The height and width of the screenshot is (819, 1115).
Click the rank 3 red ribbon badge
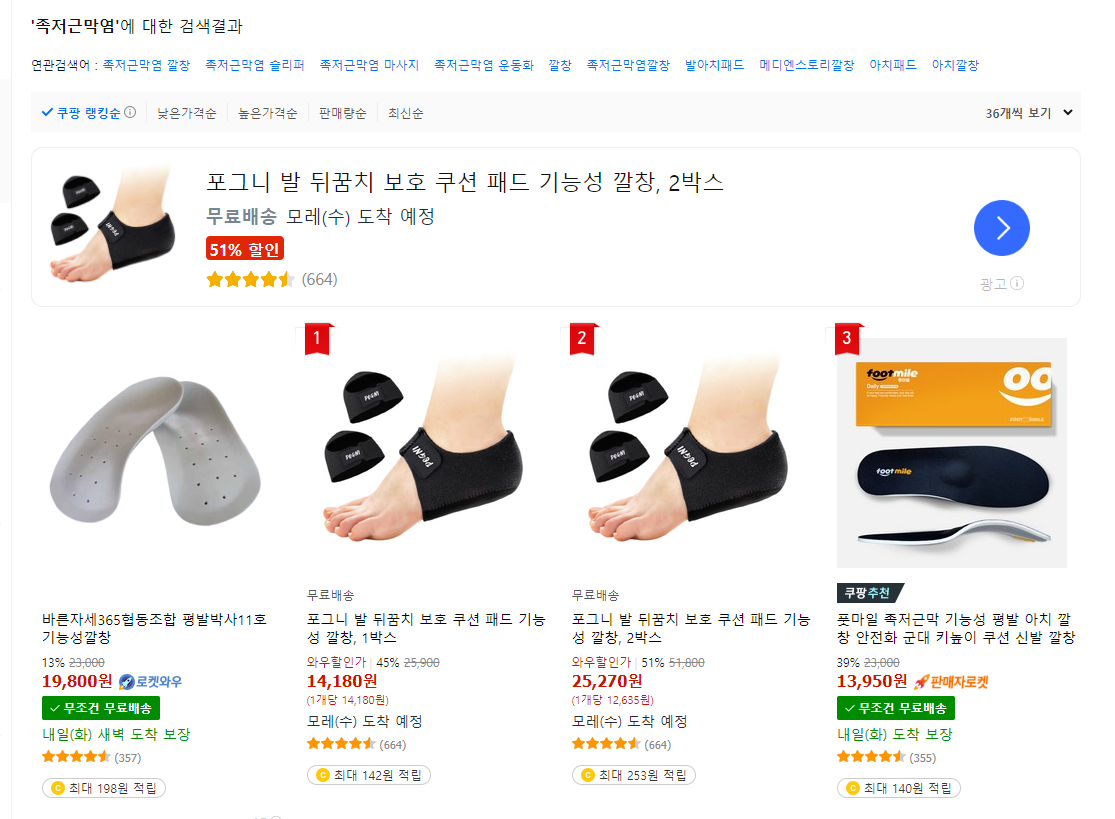pos(847,338)
